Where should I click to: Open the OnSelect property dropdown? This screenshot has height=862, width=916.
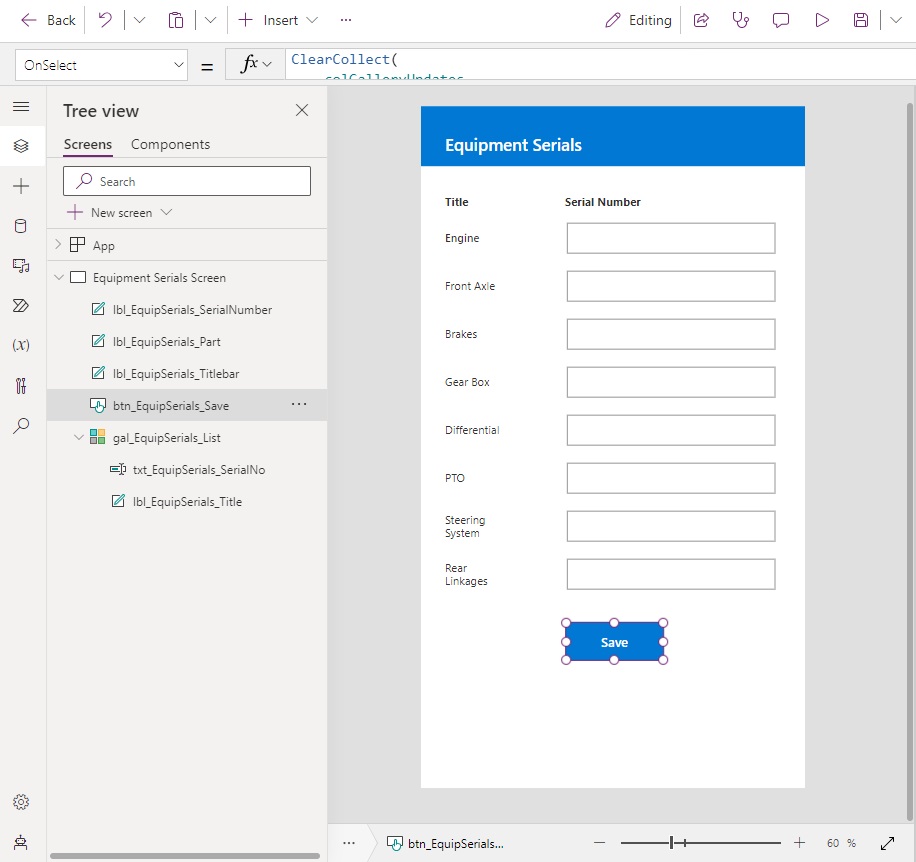(100, 64)
